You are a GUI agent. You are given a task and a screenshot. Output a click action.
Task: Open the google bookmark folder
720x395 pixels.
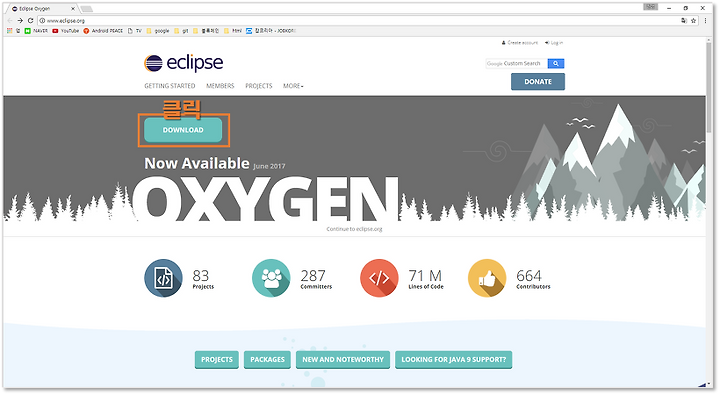coord(158,31)
